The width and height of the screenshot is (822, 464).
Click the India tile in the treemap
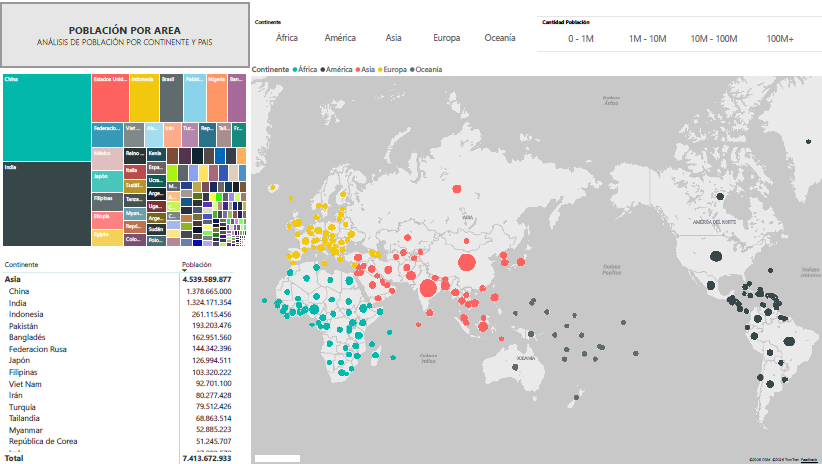[x=47, y=203]
